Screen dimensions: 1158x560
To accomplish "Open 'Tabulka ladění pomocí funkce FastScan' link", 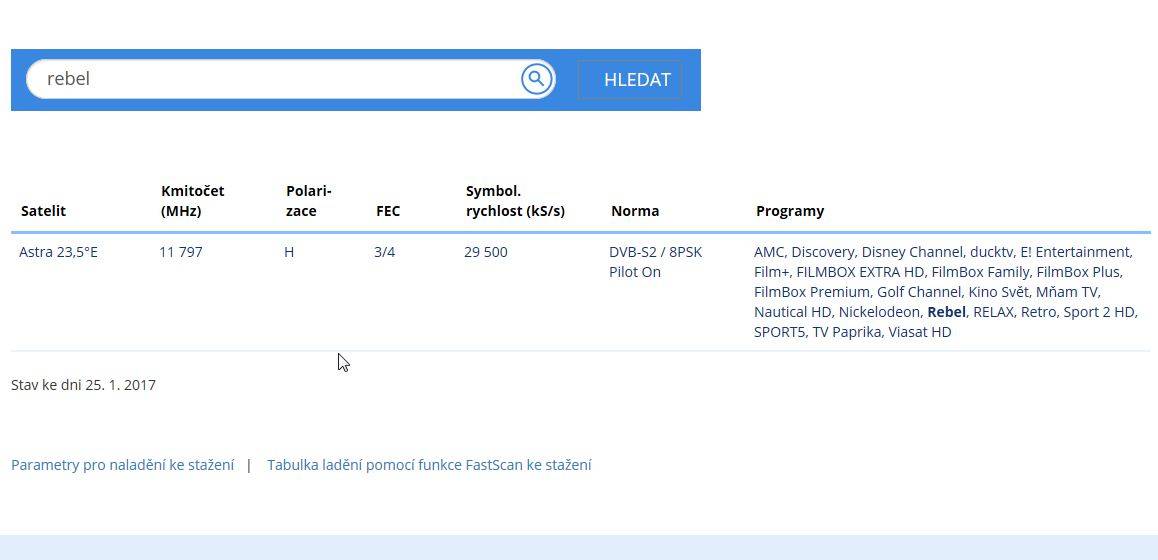I will [429, 465].
